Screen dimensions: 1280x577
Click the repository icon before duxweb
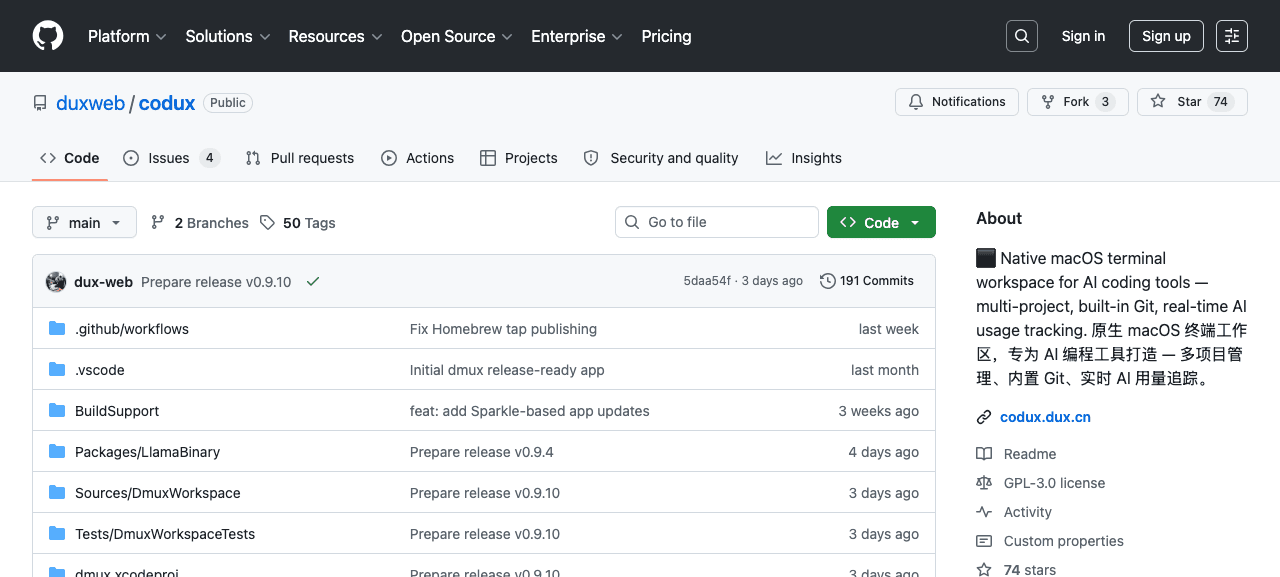40,103
